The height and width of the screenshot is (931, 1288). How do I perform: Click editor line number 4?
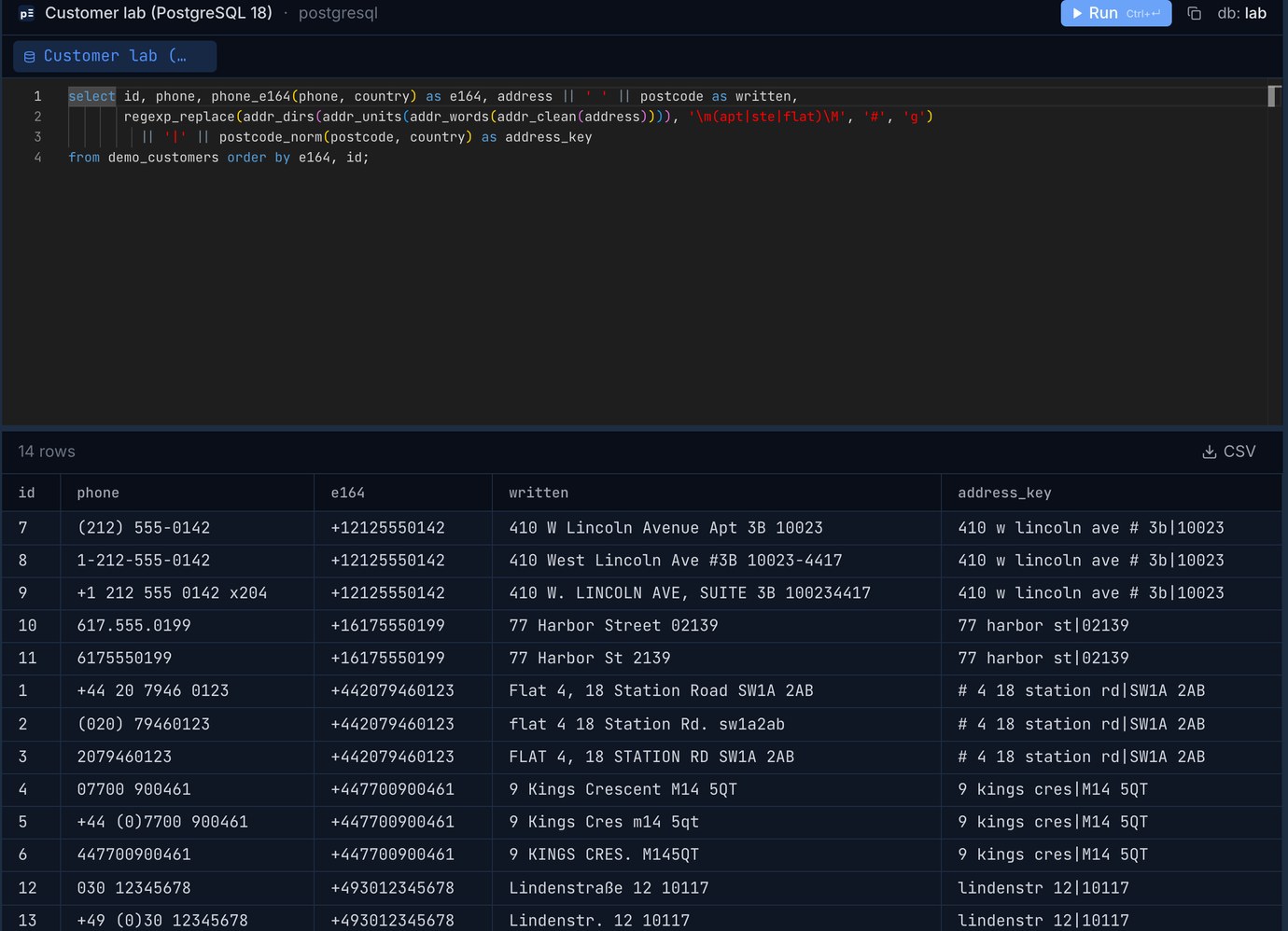point(37,158)
